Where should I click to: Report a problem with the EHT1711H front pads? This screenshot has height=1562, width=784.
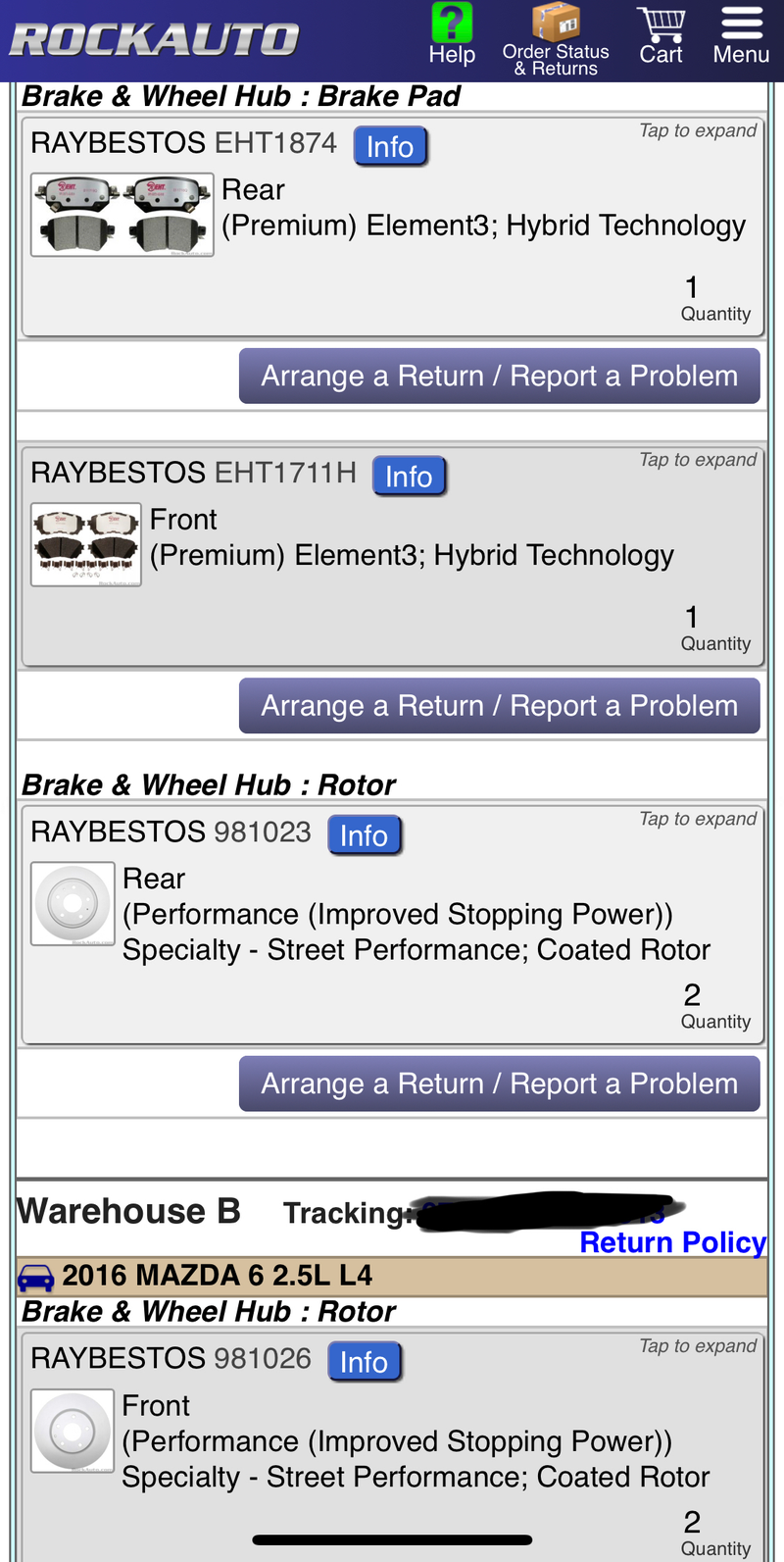[x=500, y=706]
